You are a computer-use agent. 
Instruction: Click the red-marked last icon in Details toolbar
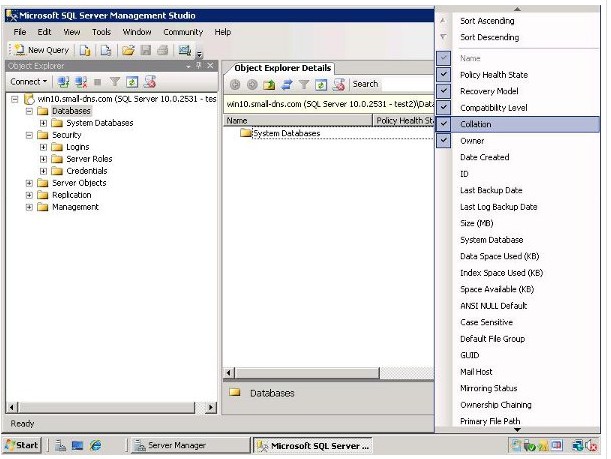pos(339,84)
